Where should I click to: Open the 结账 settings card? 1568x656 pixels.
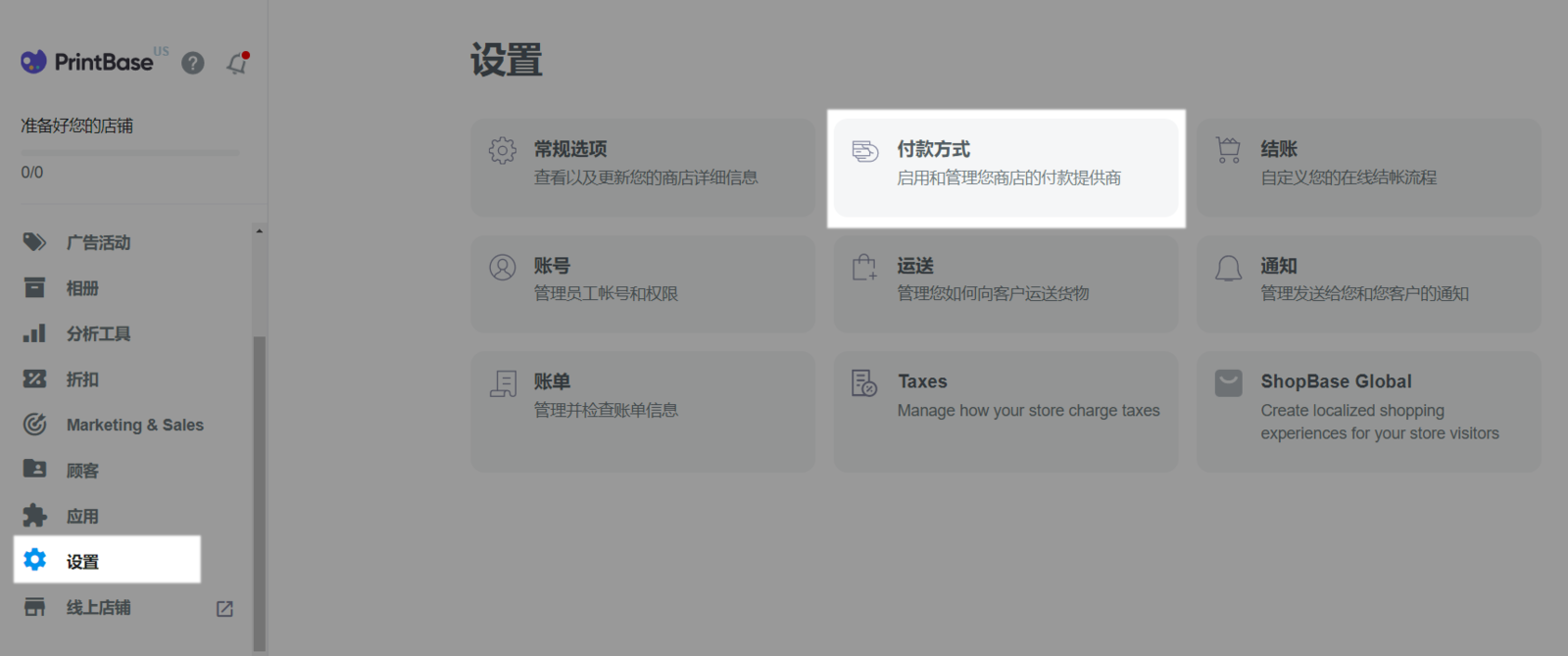point(1369,168)
